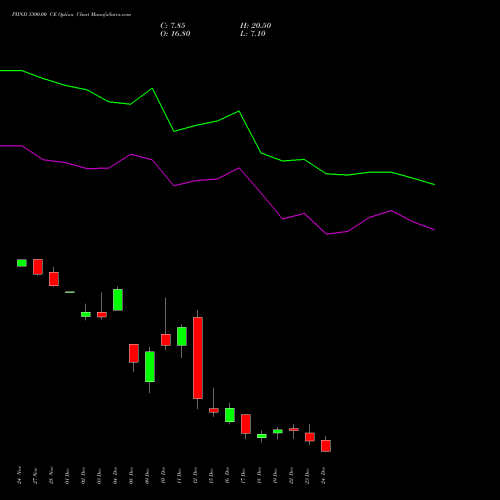Select the green candle above 04 Dec
The width and height of the screenshot is (500, 500).
[x=118, y=300]
